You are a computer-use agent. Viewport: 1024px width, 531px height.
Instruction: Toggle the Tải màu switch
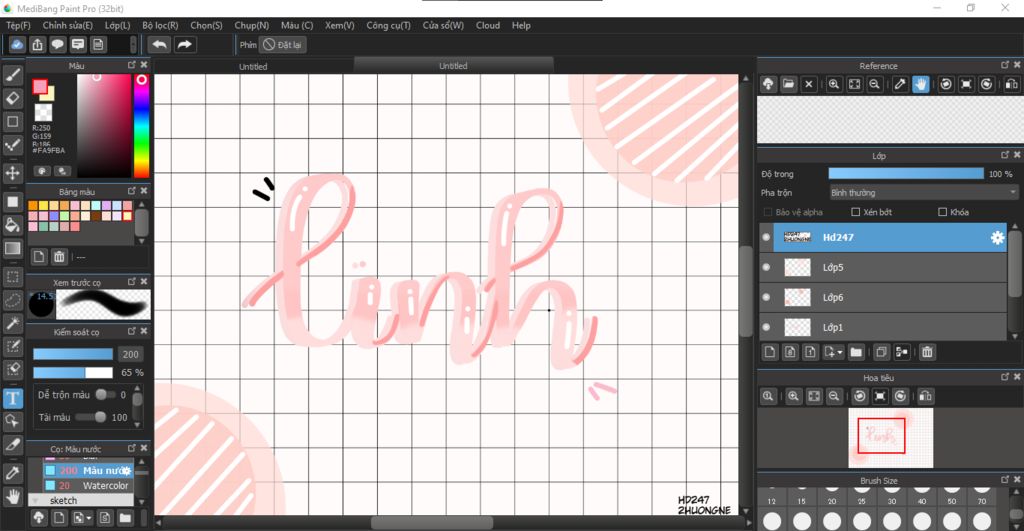(89, 417)
